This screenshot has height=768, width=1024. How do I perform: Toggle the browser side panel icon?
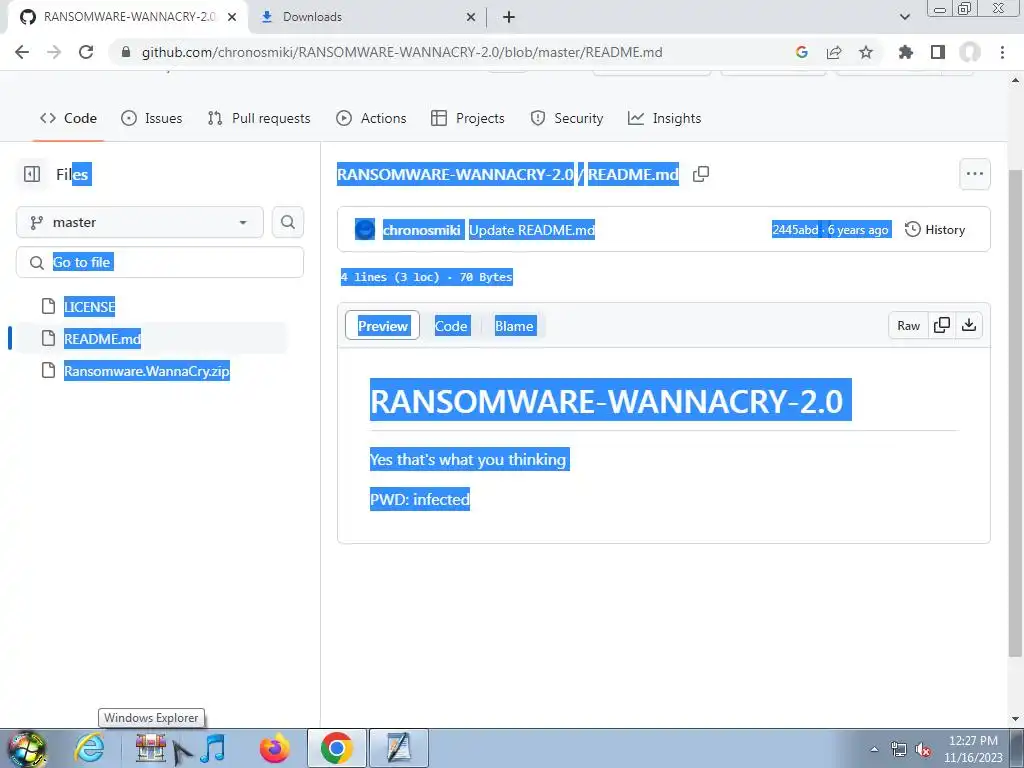938,52
